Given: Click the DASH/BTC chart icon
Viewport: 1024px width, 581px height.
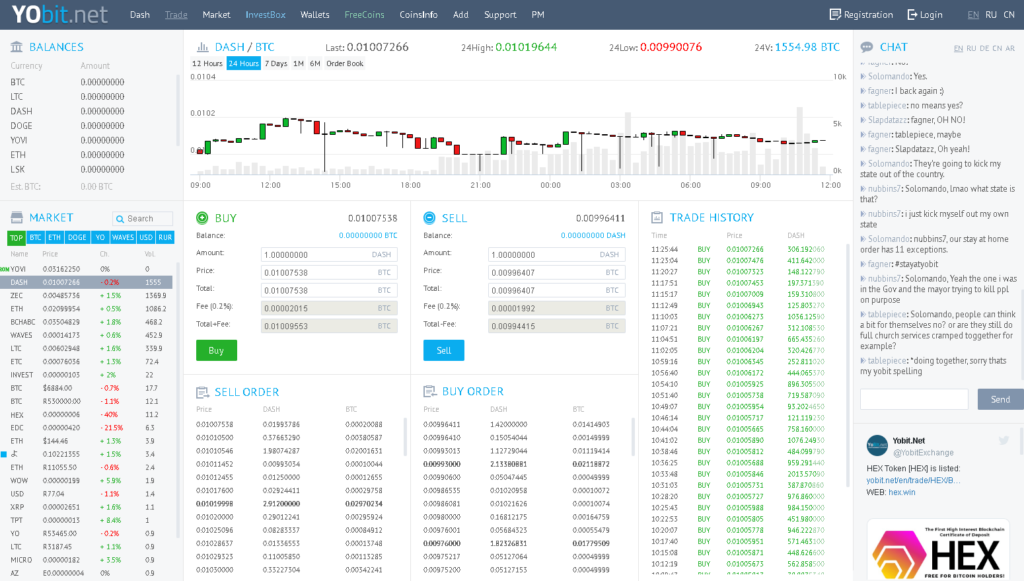Looking at the screenshot, I should 202,47.
